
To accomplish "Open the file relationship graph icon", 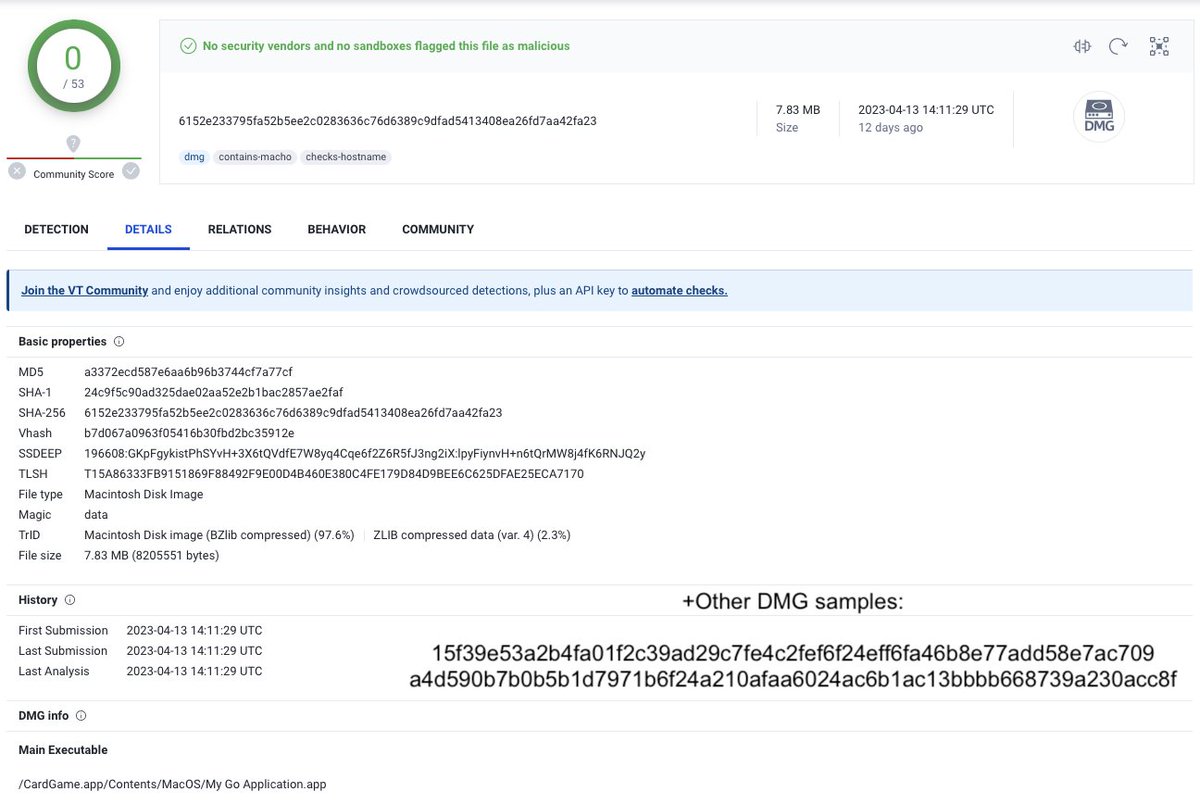I will click(1159, 46).
